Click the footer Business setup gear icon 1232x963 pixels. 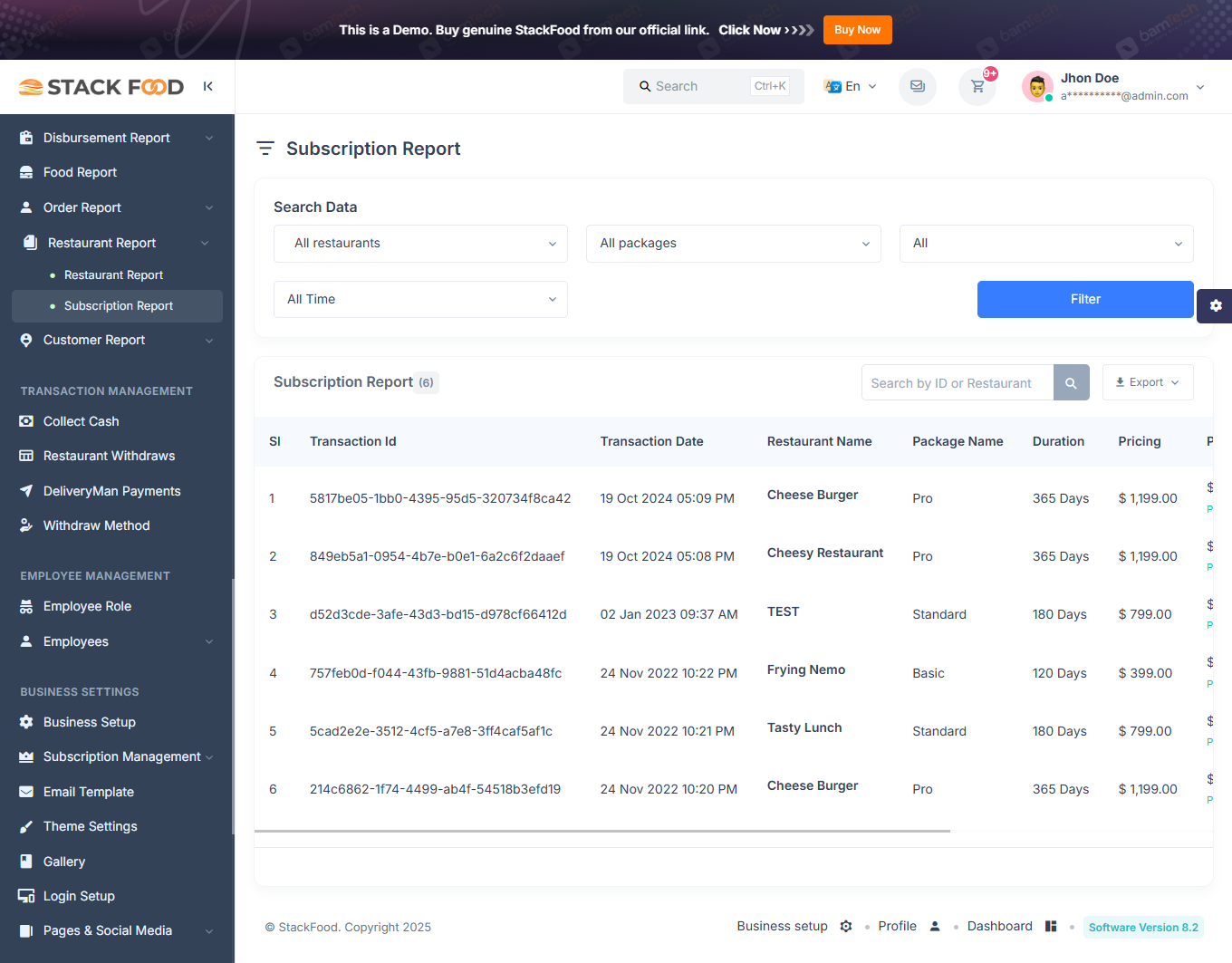(x=846, y=926)
